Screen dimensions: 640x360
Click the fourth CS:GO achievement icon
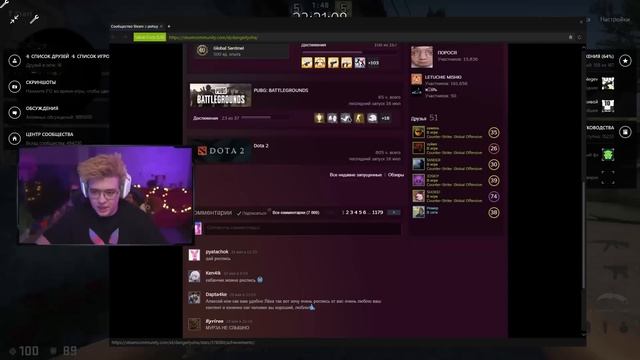(347, 62)
